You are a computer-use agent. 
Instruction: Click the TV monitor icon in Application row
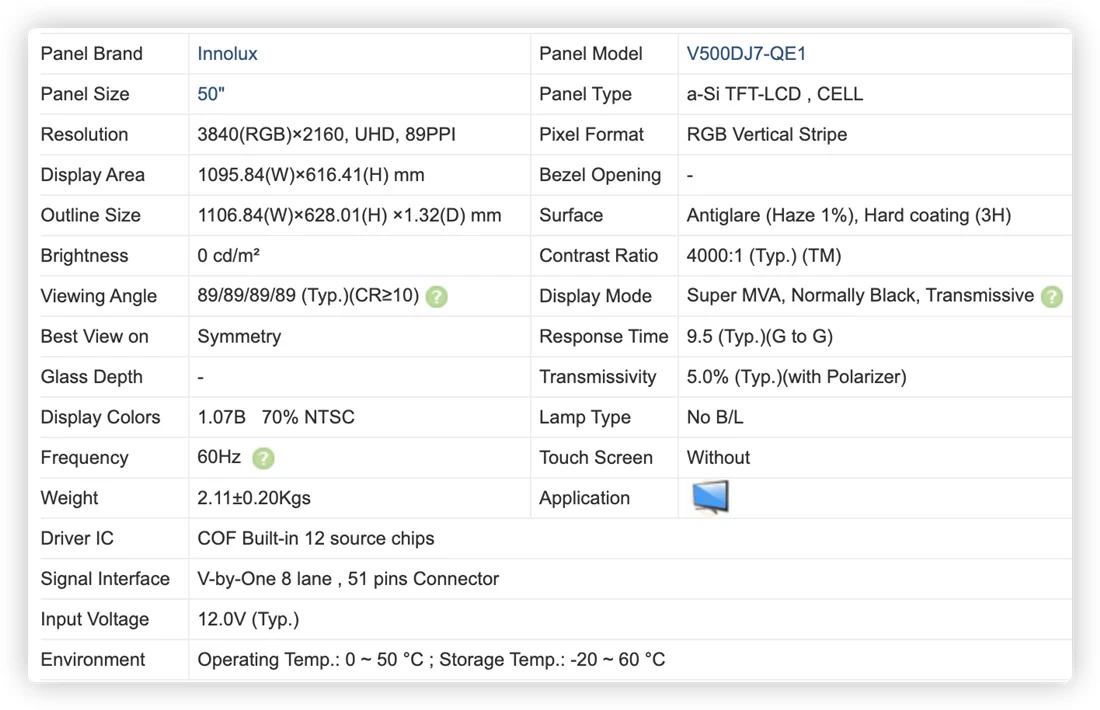[x=710, y=497]
